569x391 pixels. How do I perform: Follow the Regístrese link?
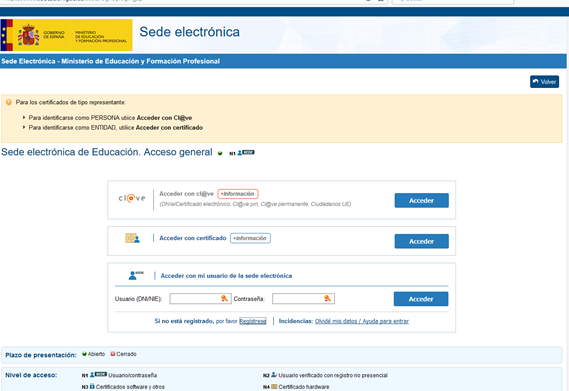(253, 321)
